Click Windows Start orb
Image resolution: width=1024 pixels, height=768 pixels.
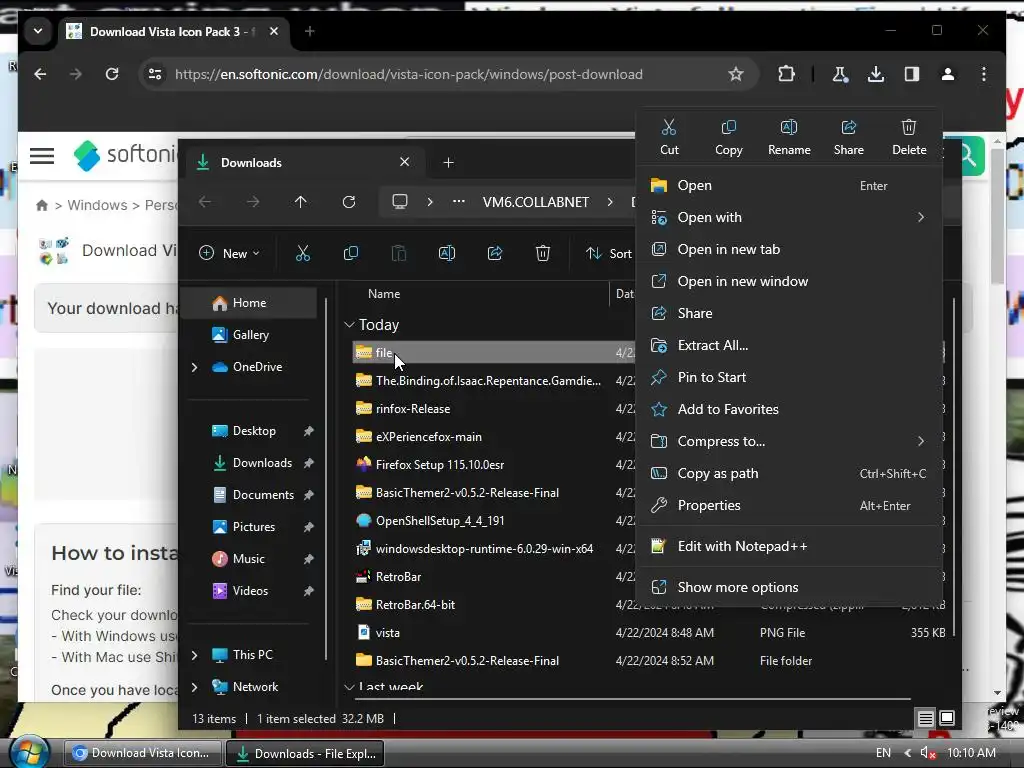[29, 752]
